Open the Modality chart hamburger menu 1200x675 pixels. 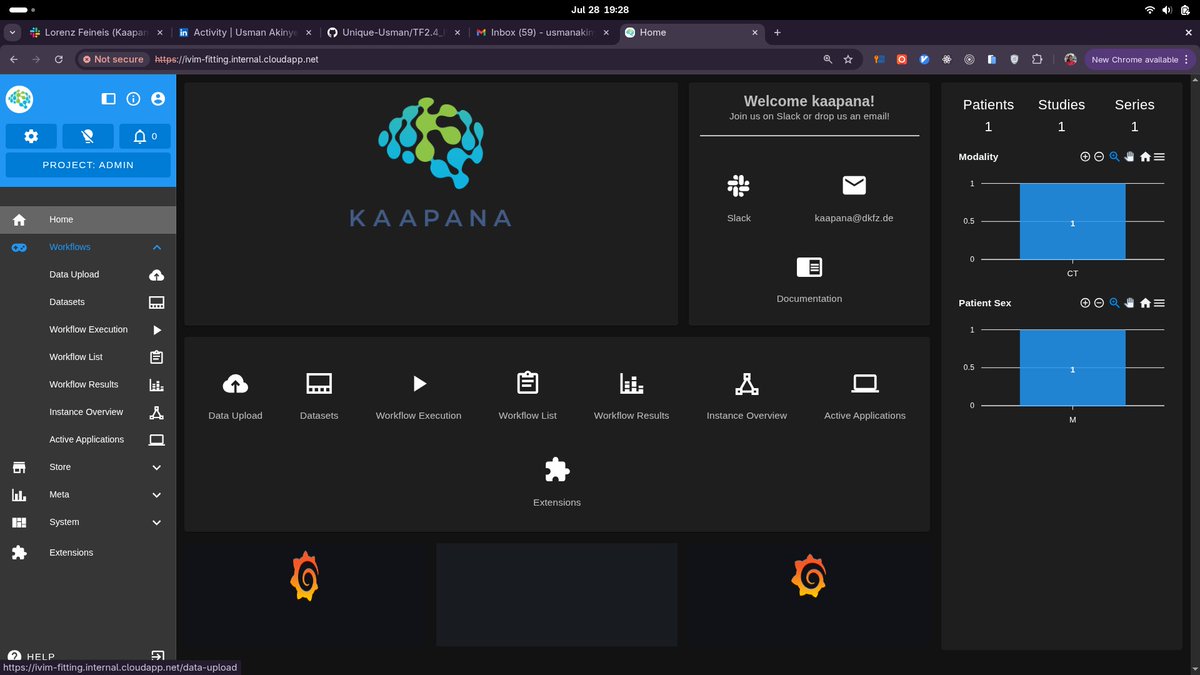[1159, 157]
